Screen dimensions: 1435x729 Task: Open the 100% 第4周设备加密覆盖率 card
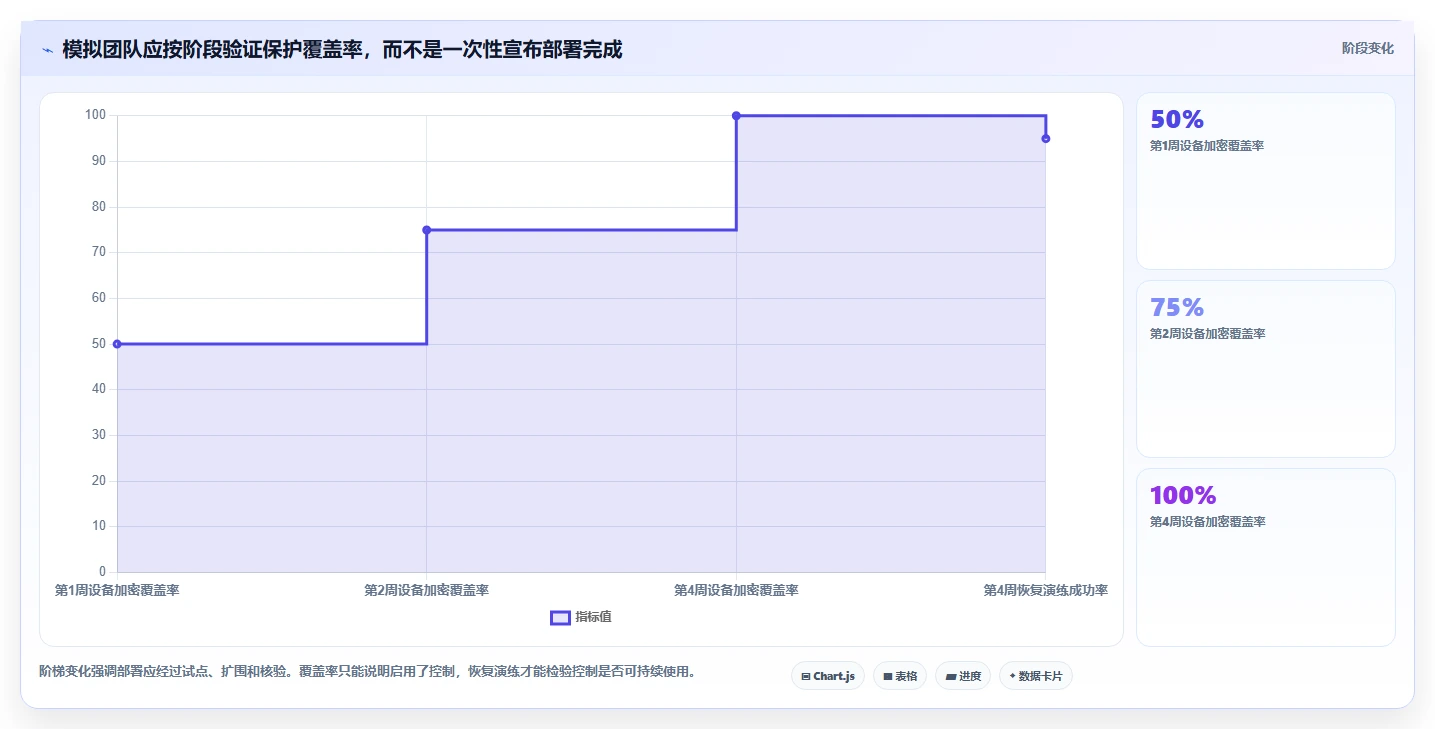point(1265,557)
